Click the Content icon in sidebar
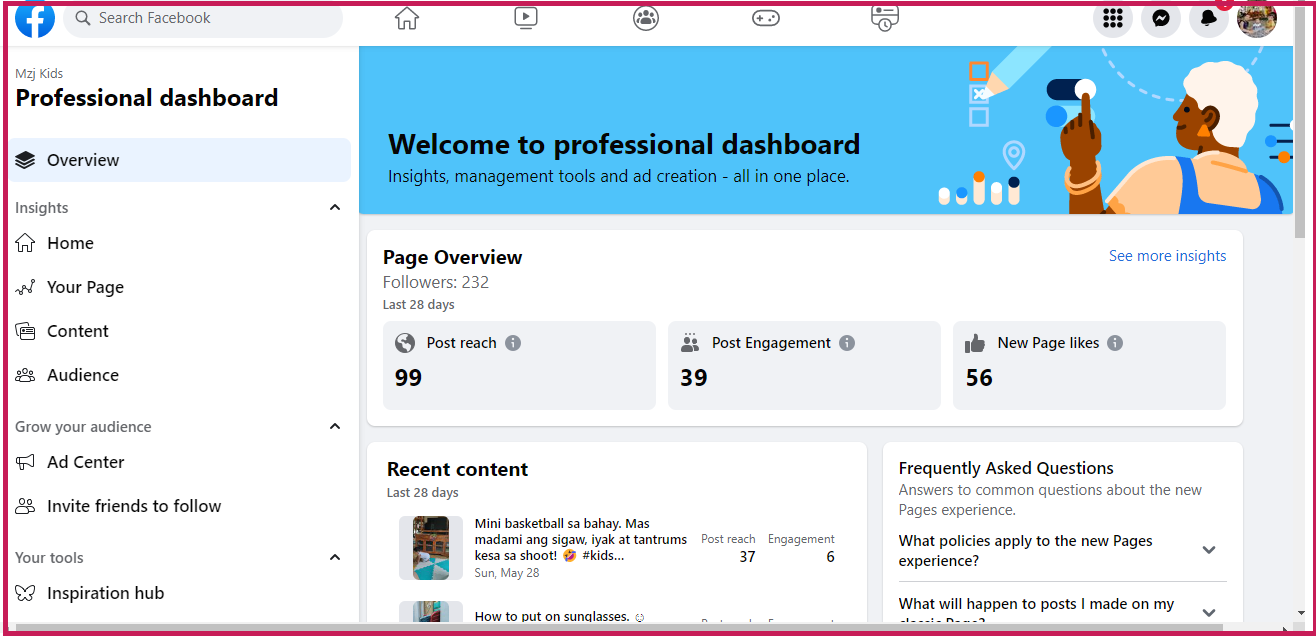This screenshot has width=1316, height=640. click(x=26, y=331)
